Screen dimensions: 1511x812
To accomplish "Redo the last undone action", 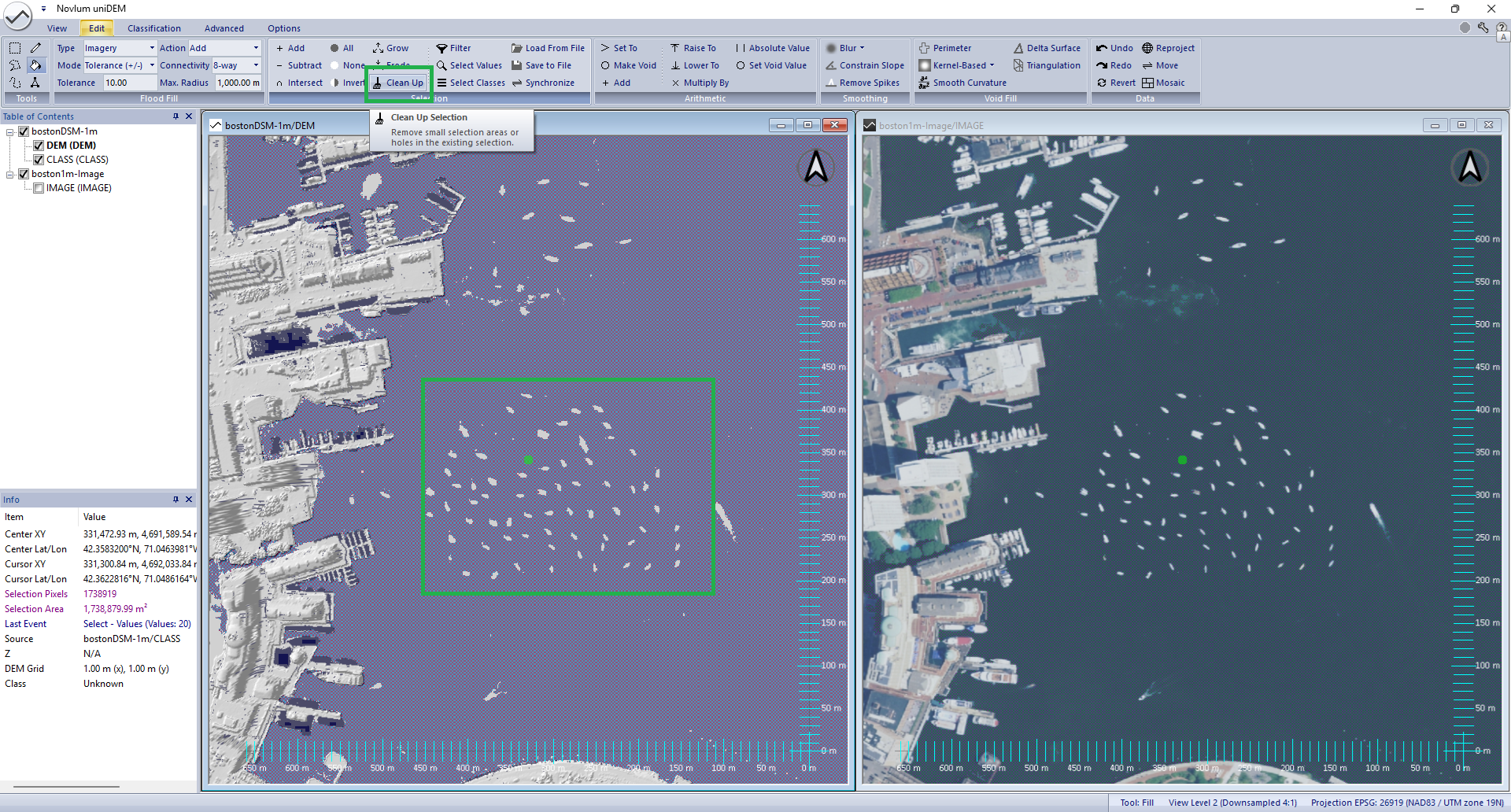I will coord(1113,65).
